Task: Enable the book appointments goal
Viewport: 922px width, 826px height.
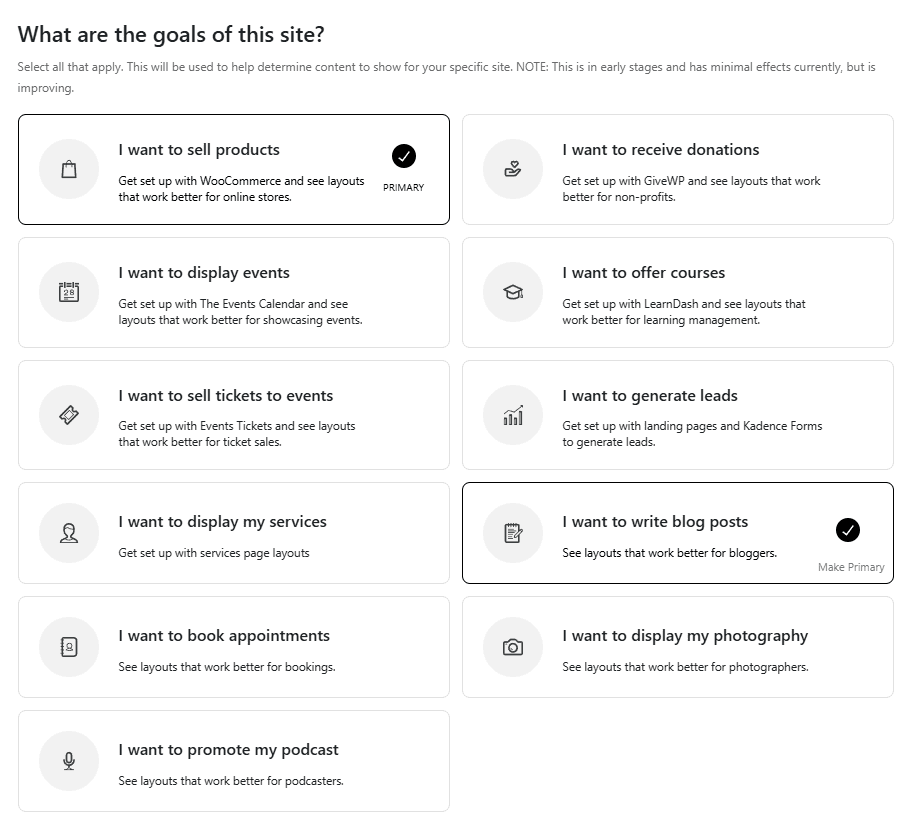Action: (233, 647)
